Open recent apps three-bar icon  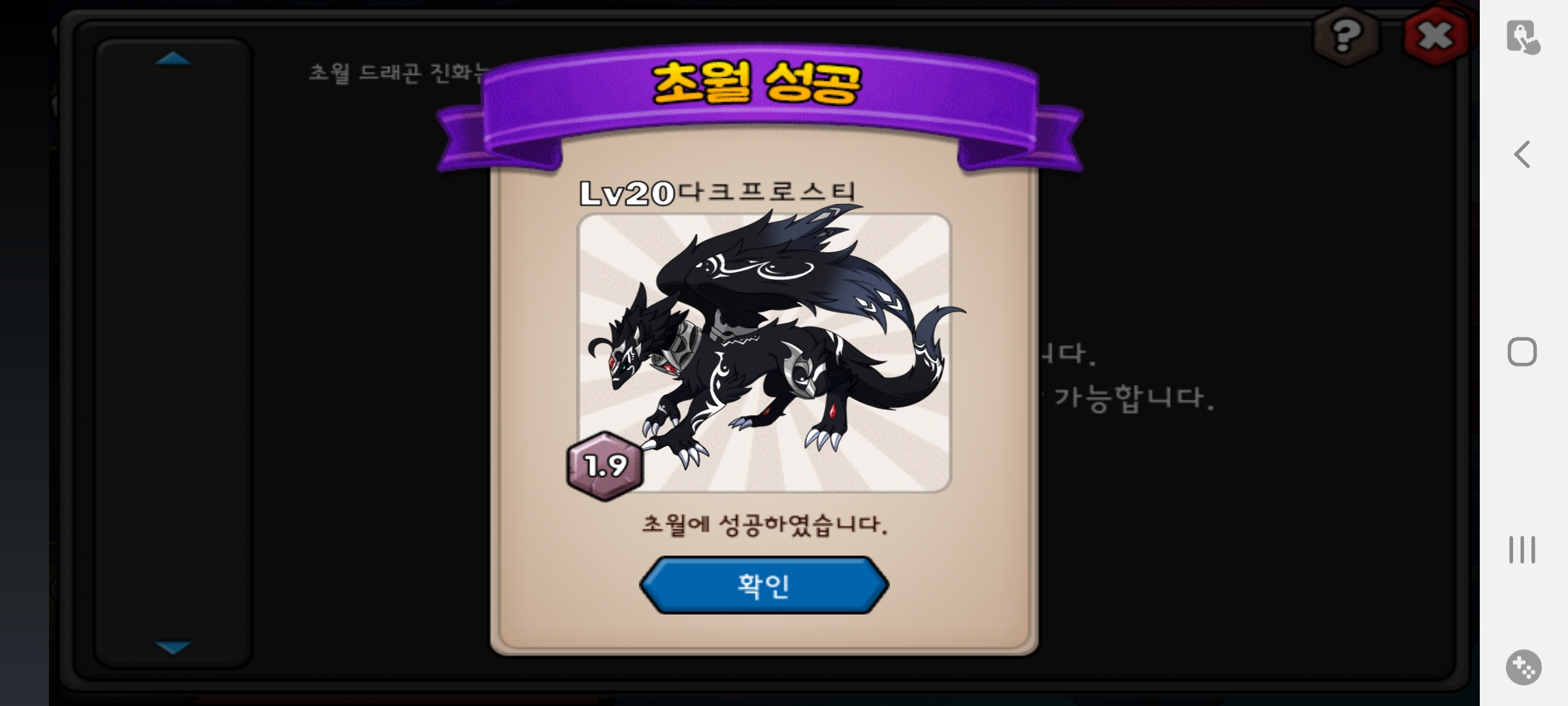[x=1522, y=550]
